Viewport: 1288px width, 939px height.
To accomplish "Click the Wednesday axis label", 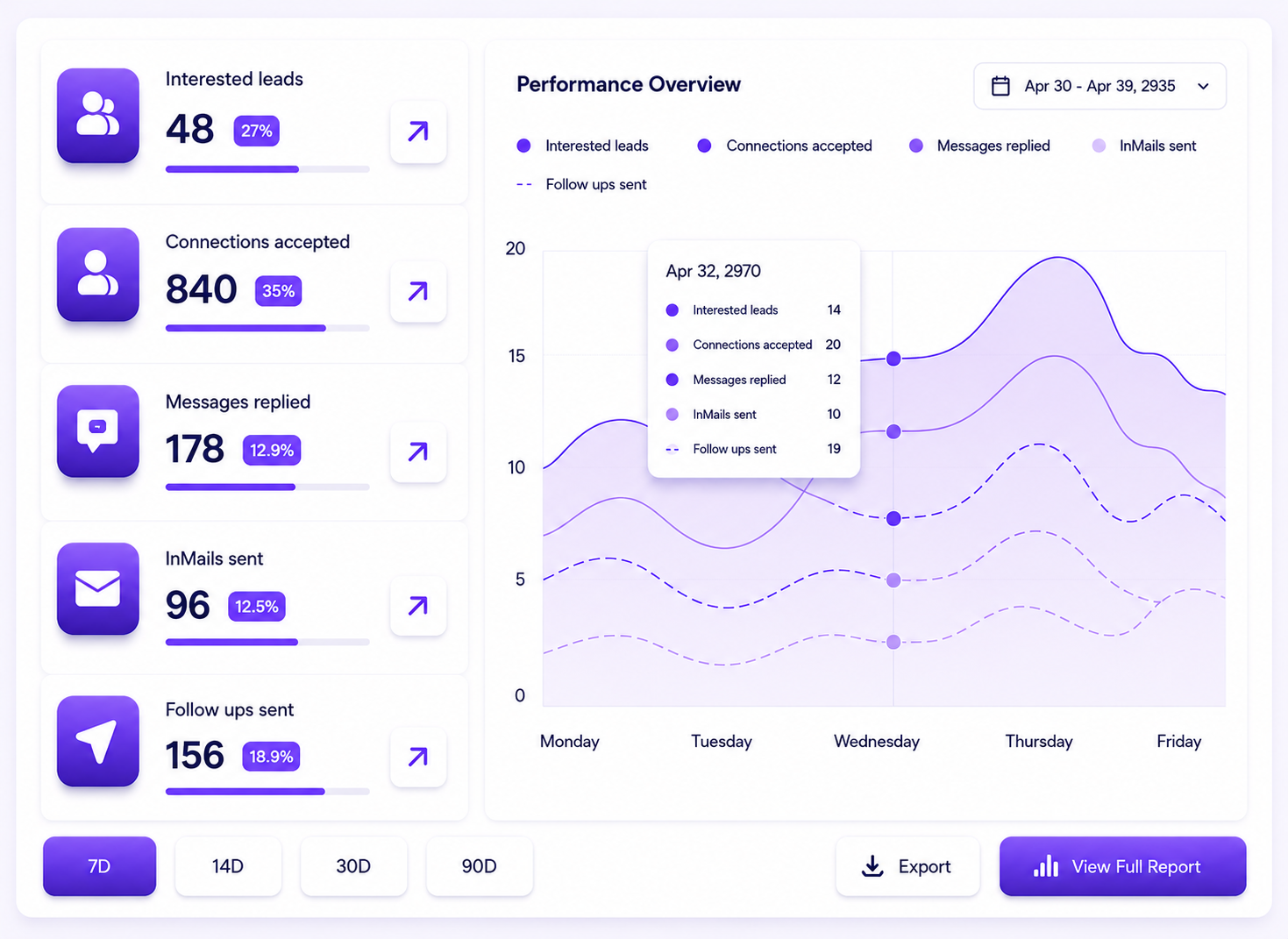I will (877, 742).
